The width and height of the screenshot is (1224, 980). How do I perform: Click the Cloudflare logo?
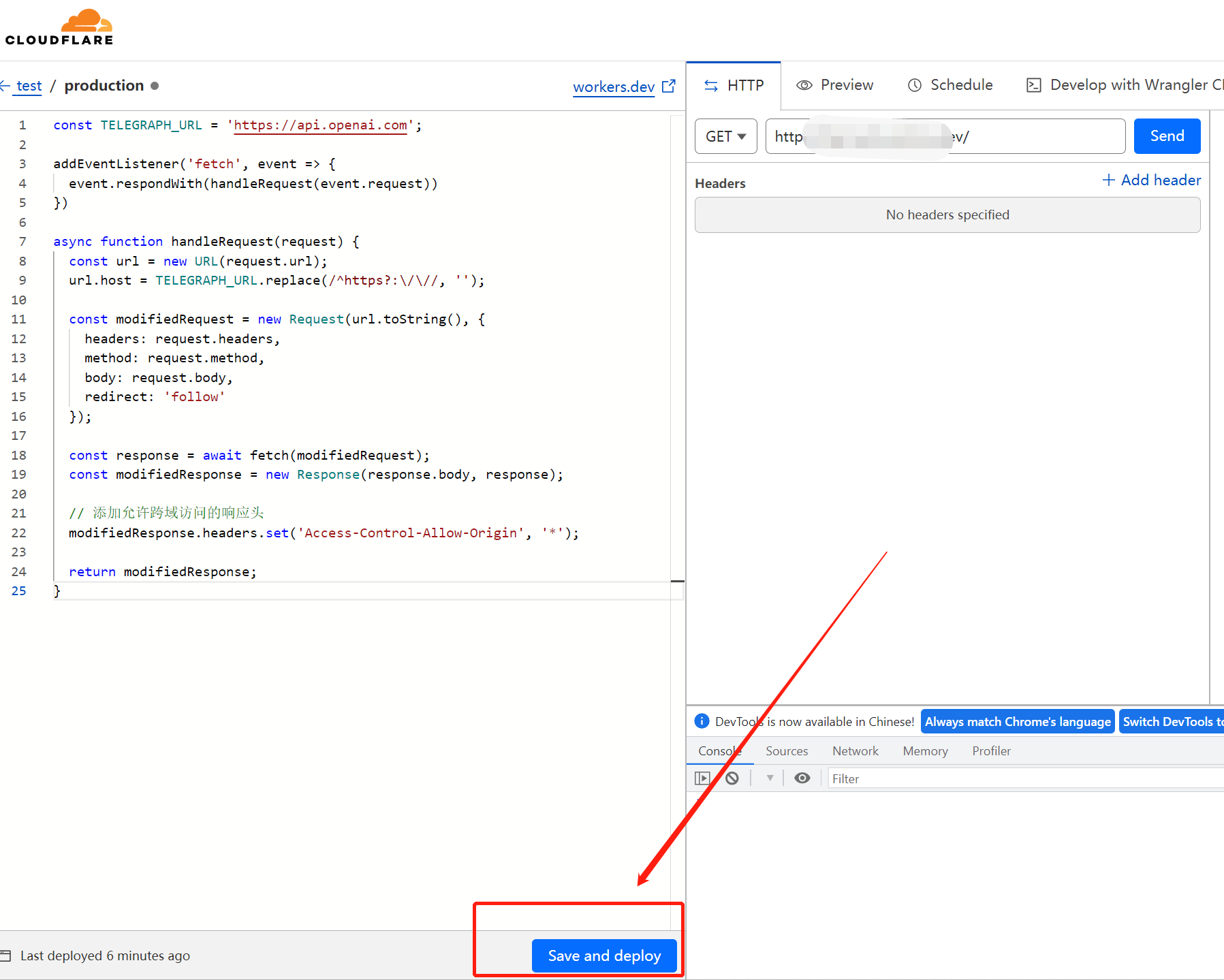(x=59, y=27)
